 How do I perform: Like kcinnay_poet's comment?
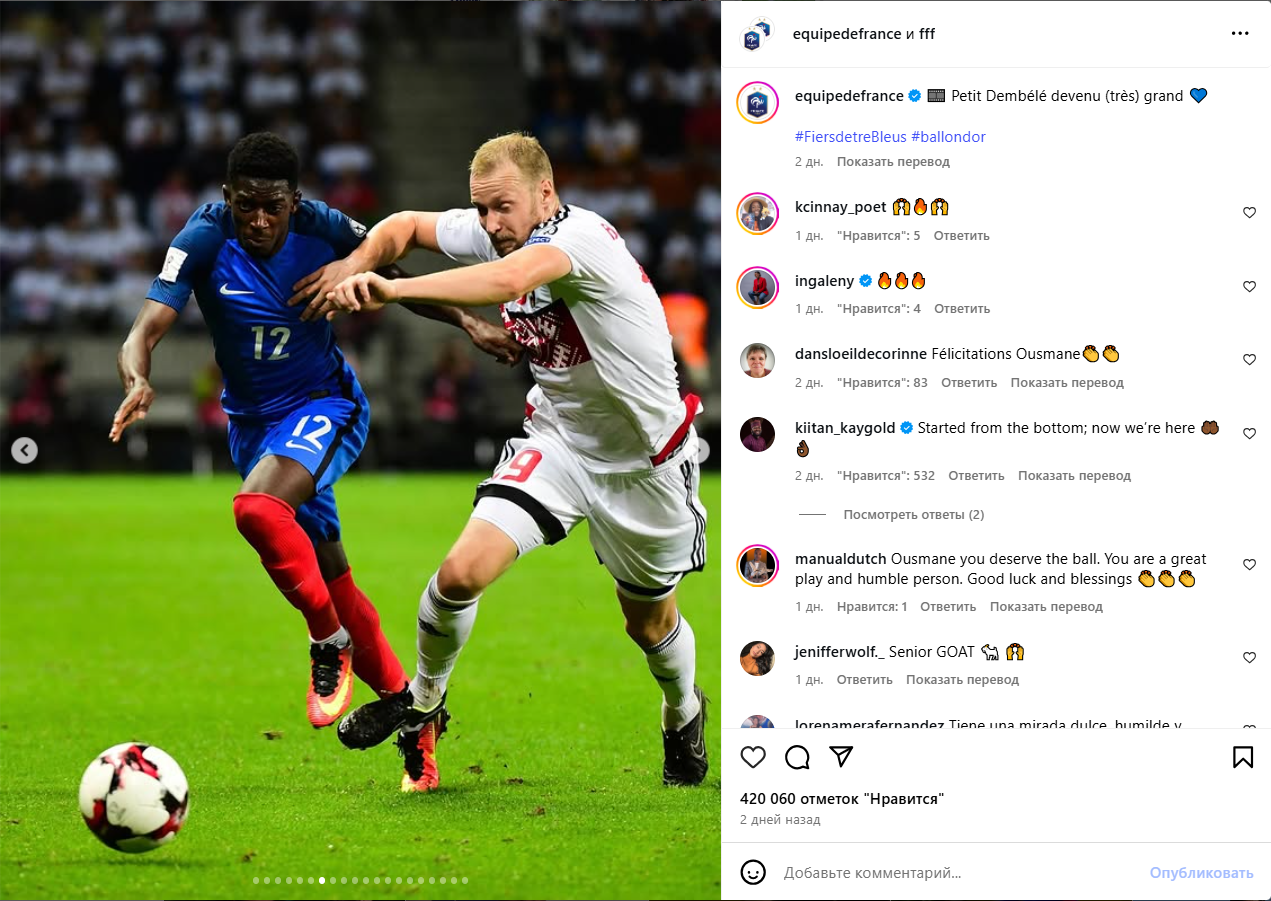[1249, 213]
